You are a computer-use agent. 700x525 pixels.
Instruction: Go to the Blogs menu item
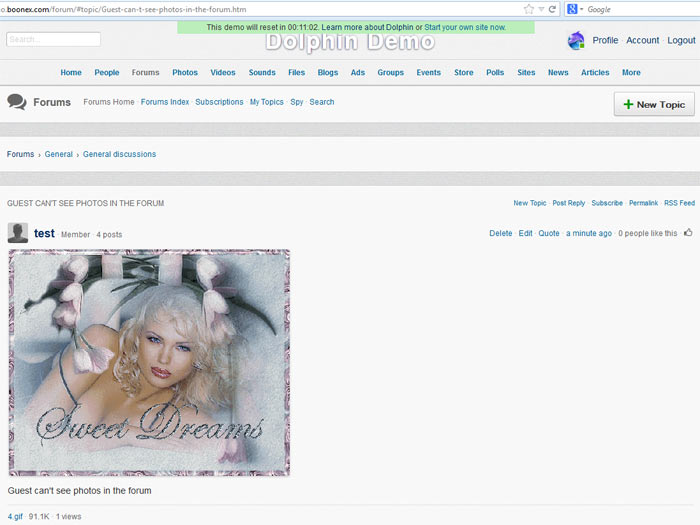click(328, 72)
